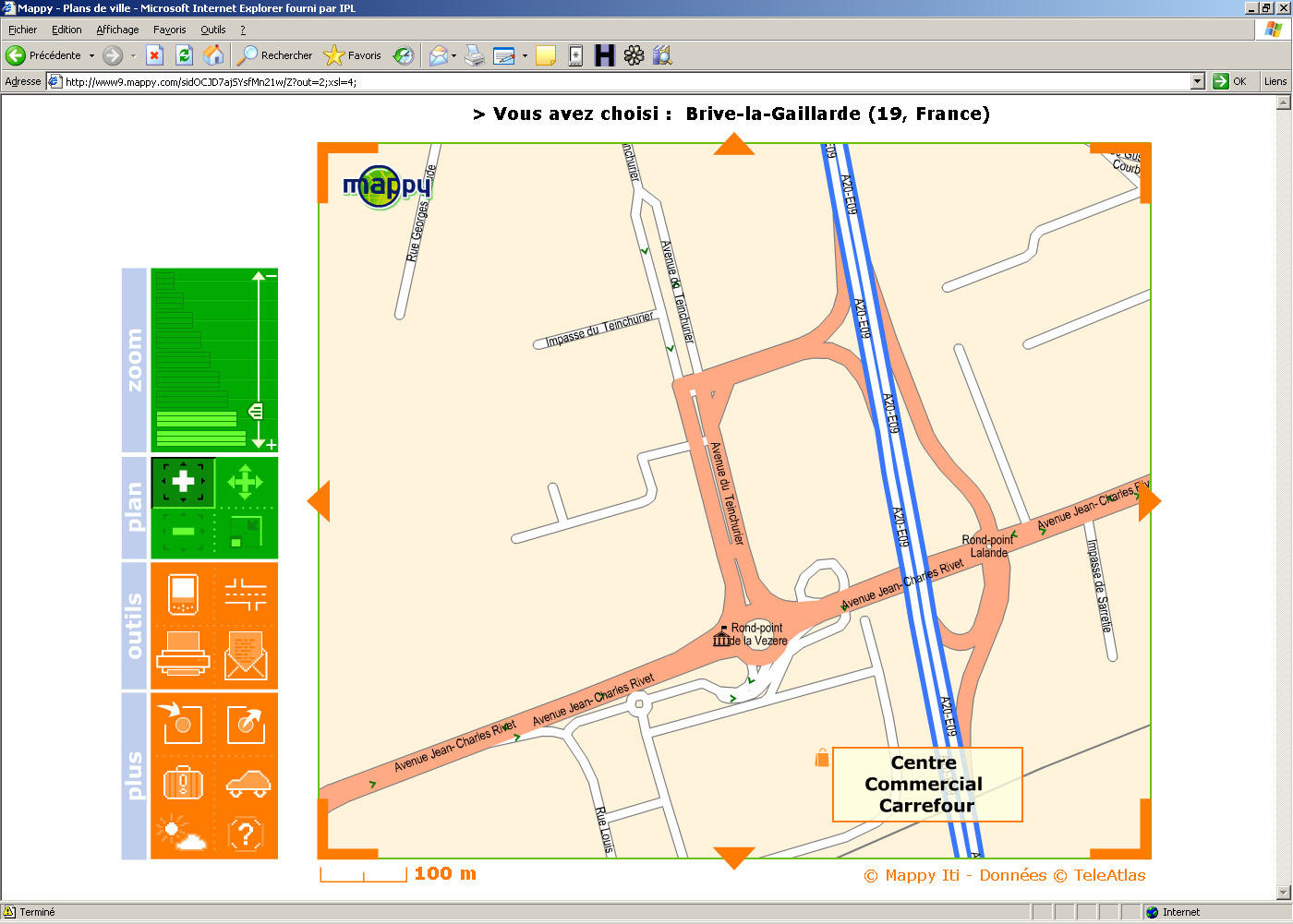1293x924 pixels.
Task: Click the browser print toolbar icon
Action: pyautogui.click(x=475, y=55)
